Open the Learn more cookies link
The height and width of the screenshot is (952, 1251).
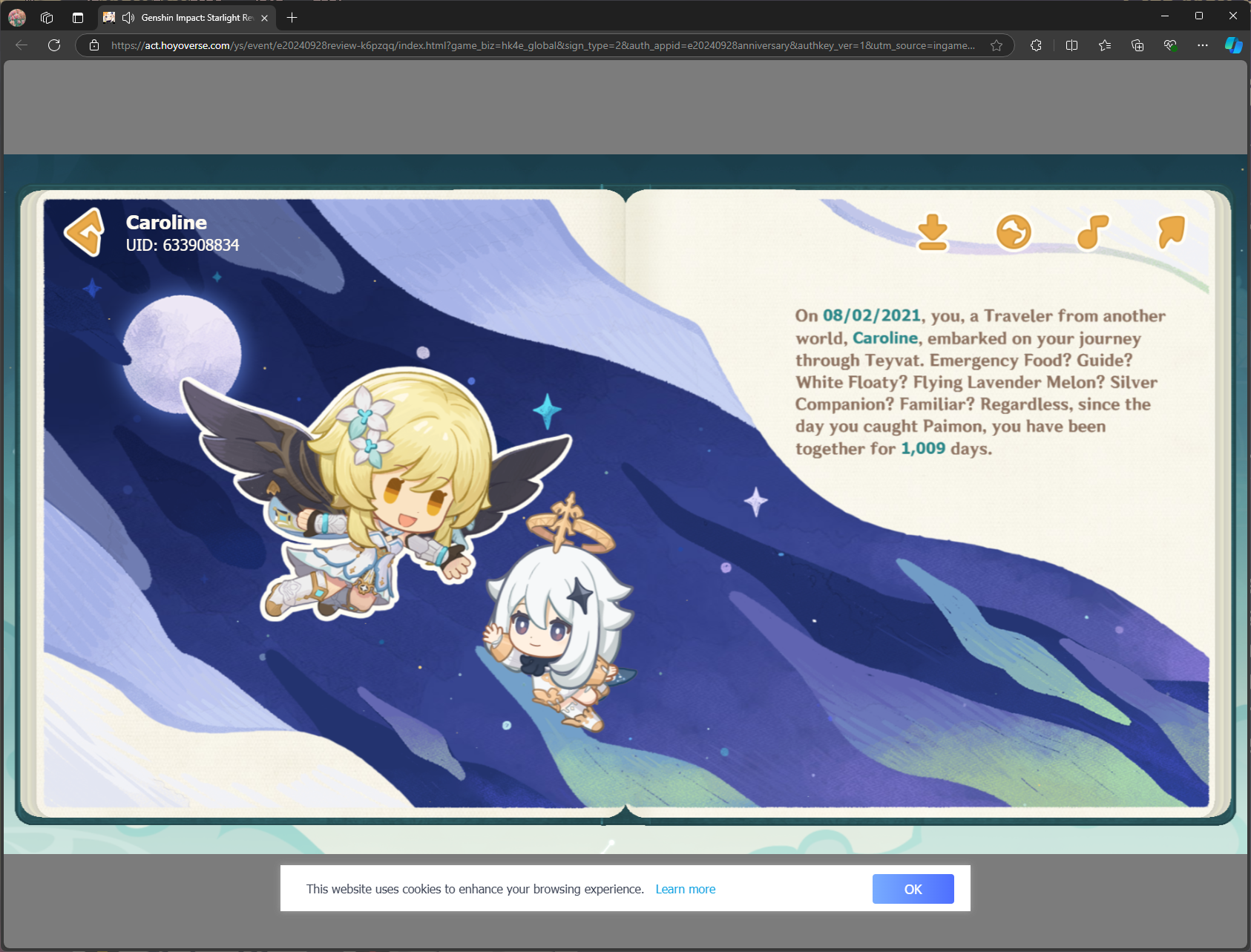coord(685,888)
